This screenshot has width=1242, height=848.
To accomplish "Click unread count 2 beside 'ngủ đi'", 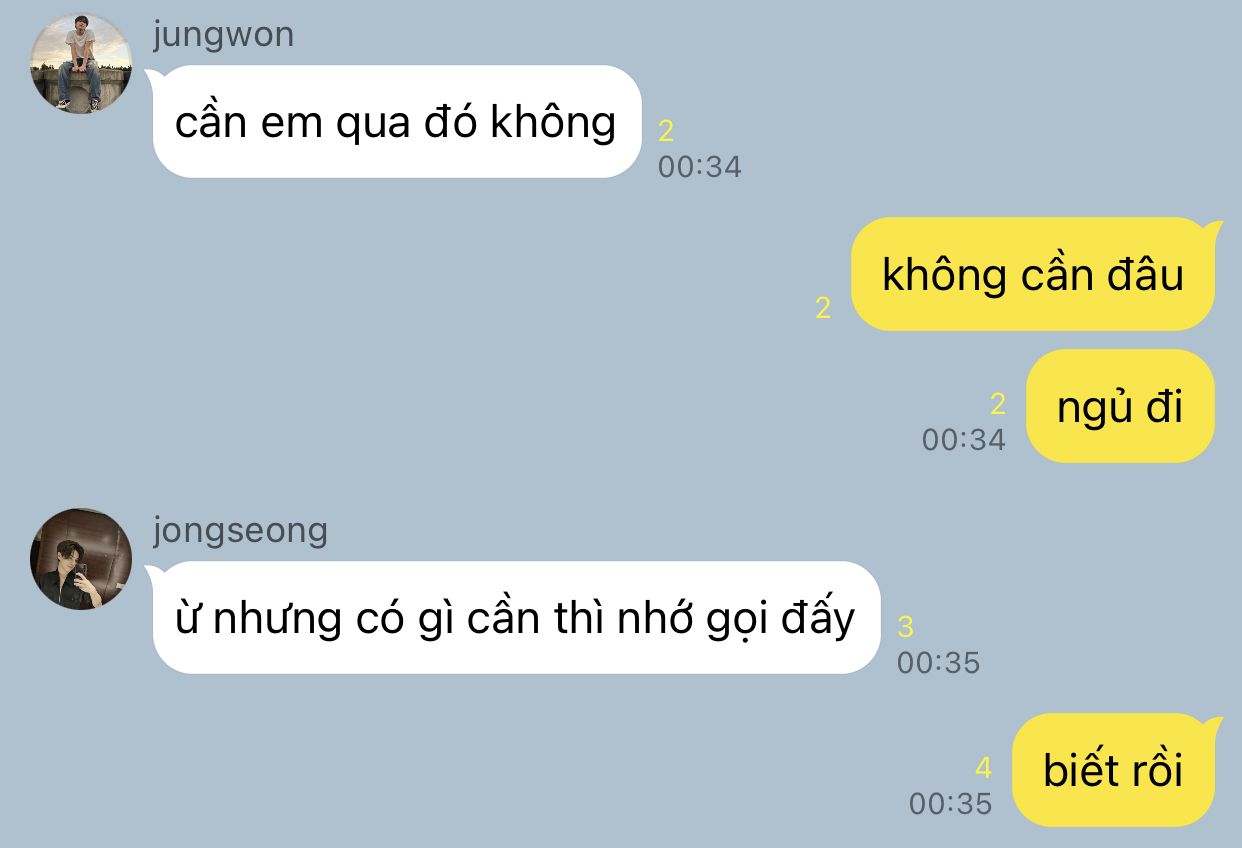I will [997, 404].
